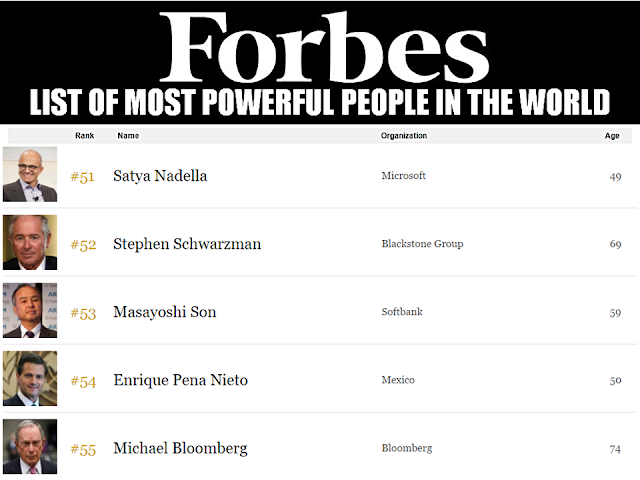Sort by Organization column header
Screen dimensions: 640x480
(x=404, y=136)
